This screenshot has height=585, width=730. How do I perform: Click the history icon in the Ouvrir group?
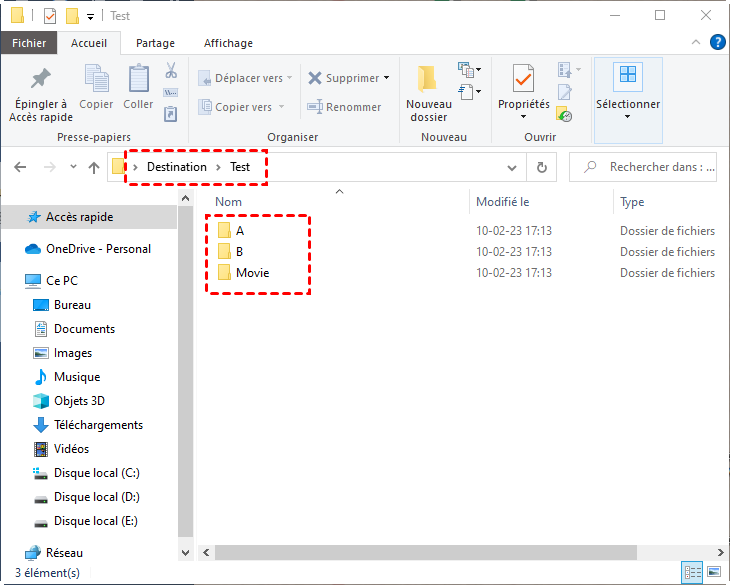(x=564, y=114)
